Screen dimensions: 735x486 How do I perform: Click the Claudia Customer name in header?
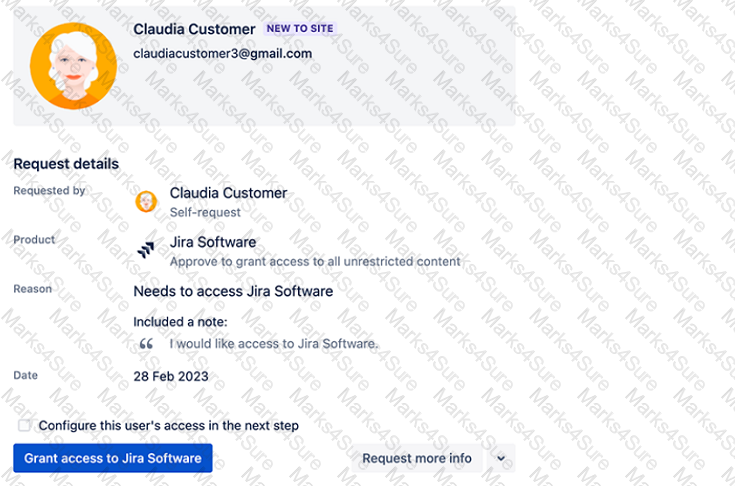click(x=194, y=29)
